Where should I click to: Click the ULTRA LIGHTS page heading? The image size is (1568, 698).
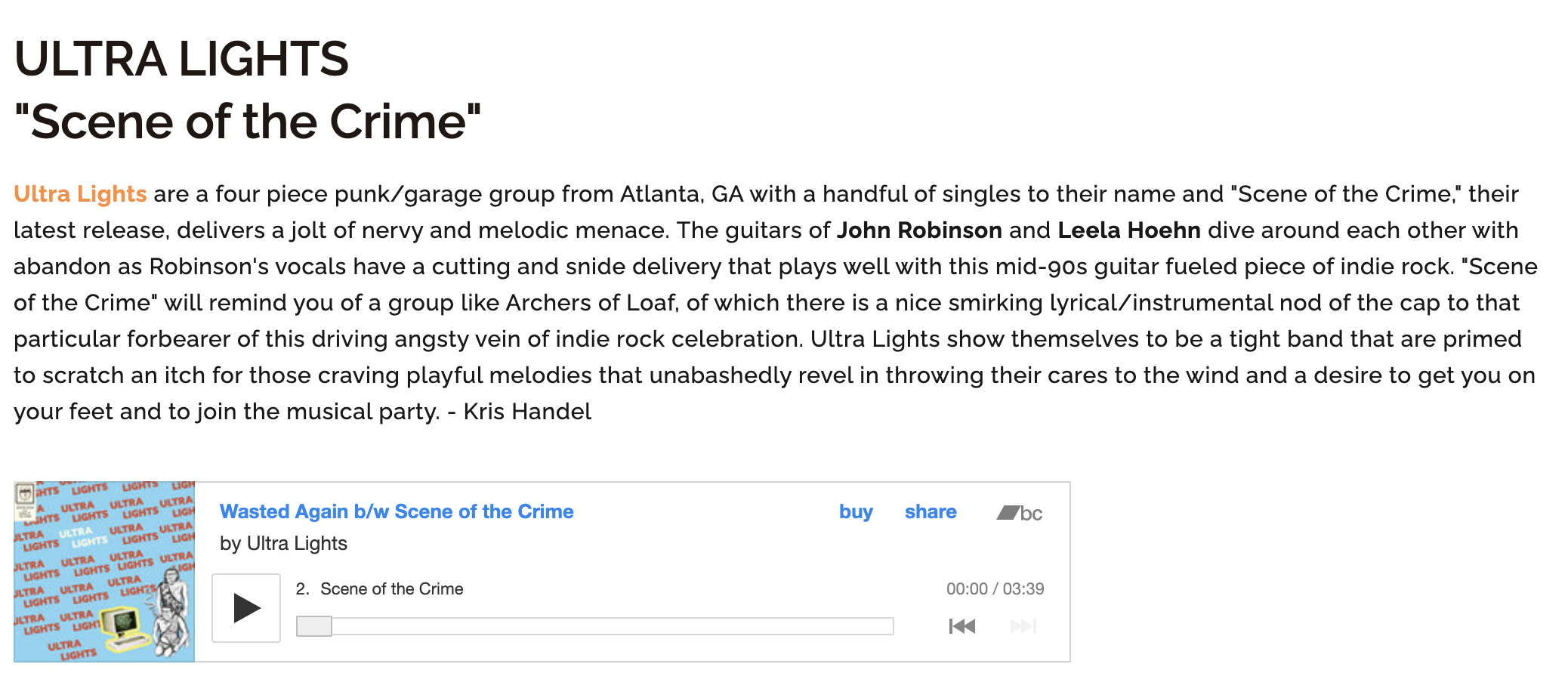[x=181, y=59]
